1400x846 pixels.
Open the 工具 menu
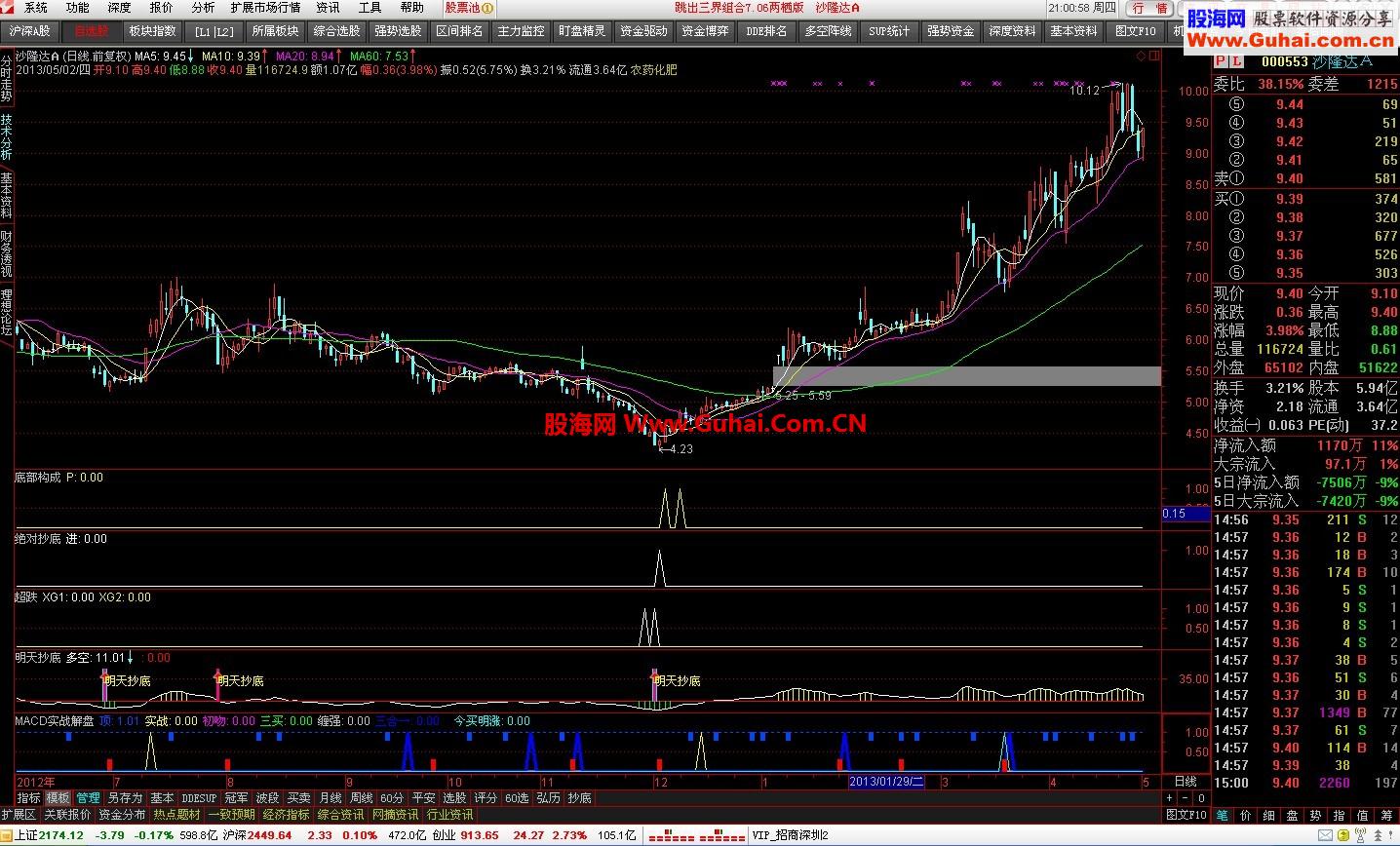(x=369, y=7)
